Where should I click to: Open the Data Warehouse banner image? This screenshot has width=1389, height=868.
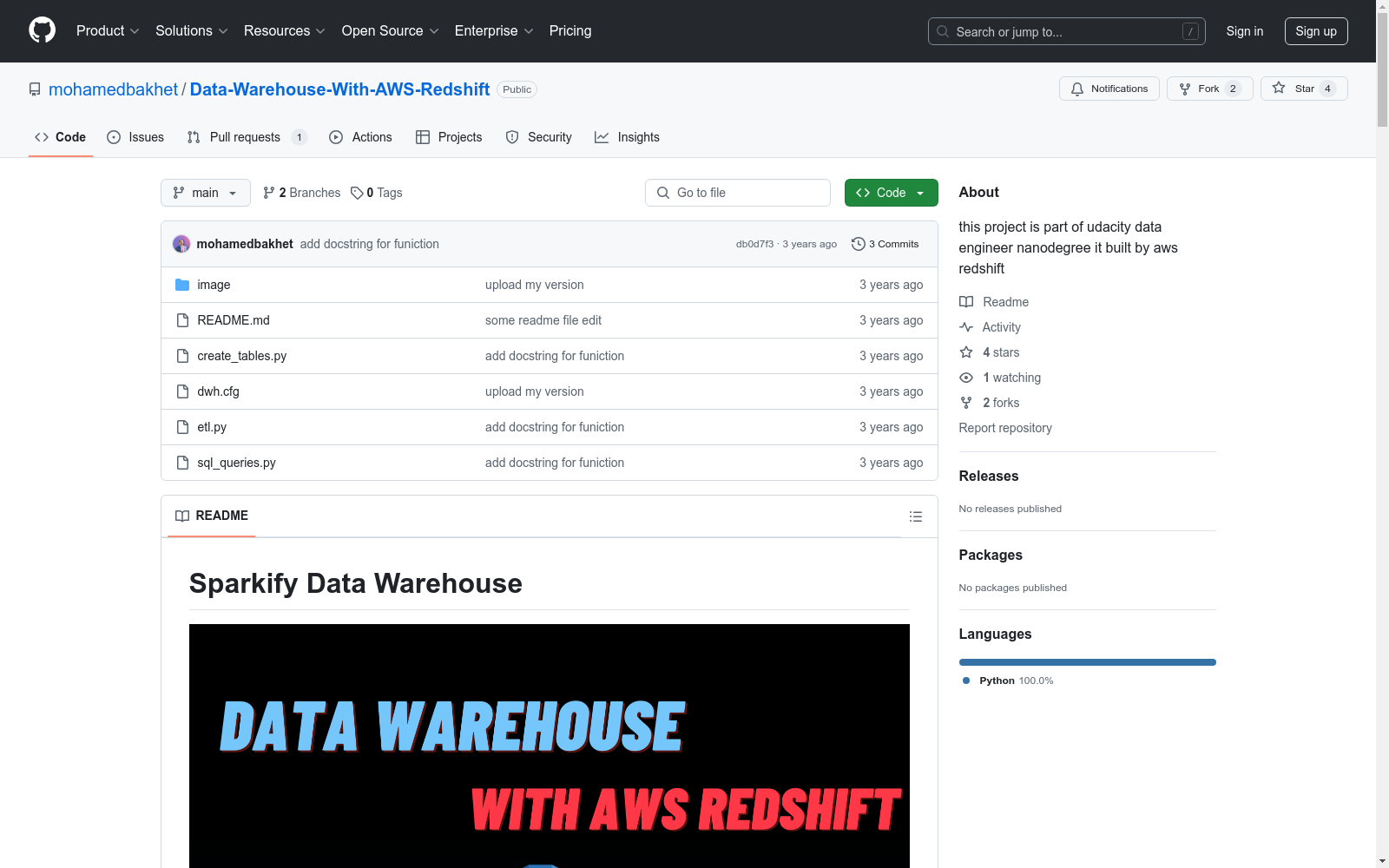(550, 746)
